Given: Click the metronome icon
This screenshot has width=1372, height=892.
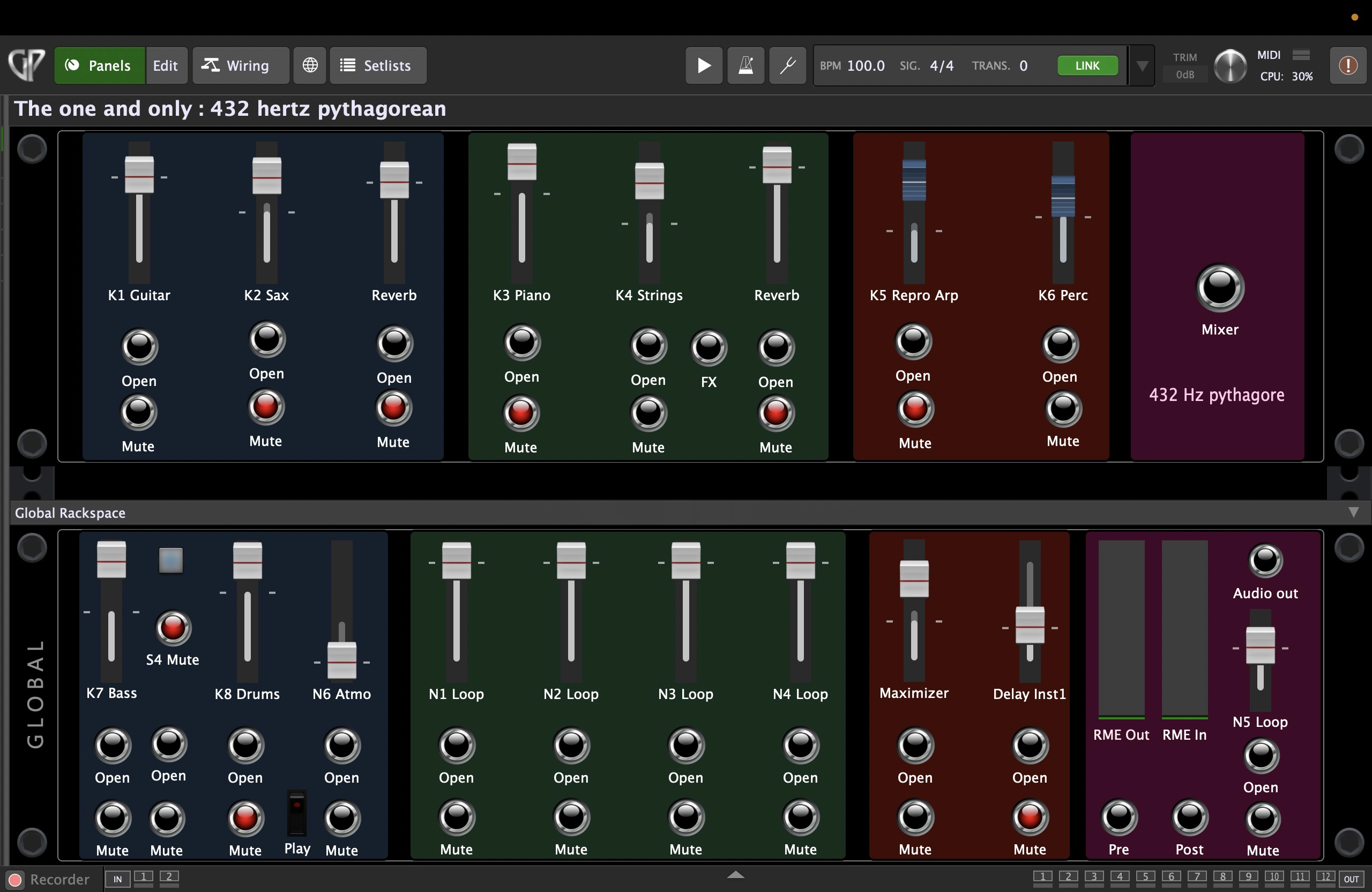Looking at the screenshot, I should click(x=745, y=66).
